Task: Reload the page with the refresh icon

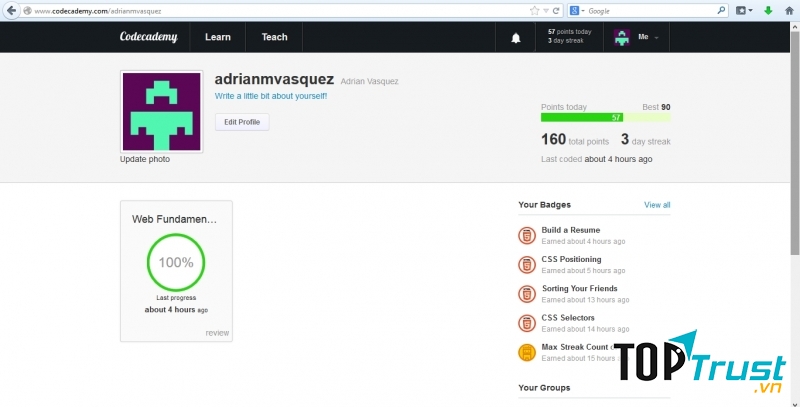Action: [x=556, y=11]
